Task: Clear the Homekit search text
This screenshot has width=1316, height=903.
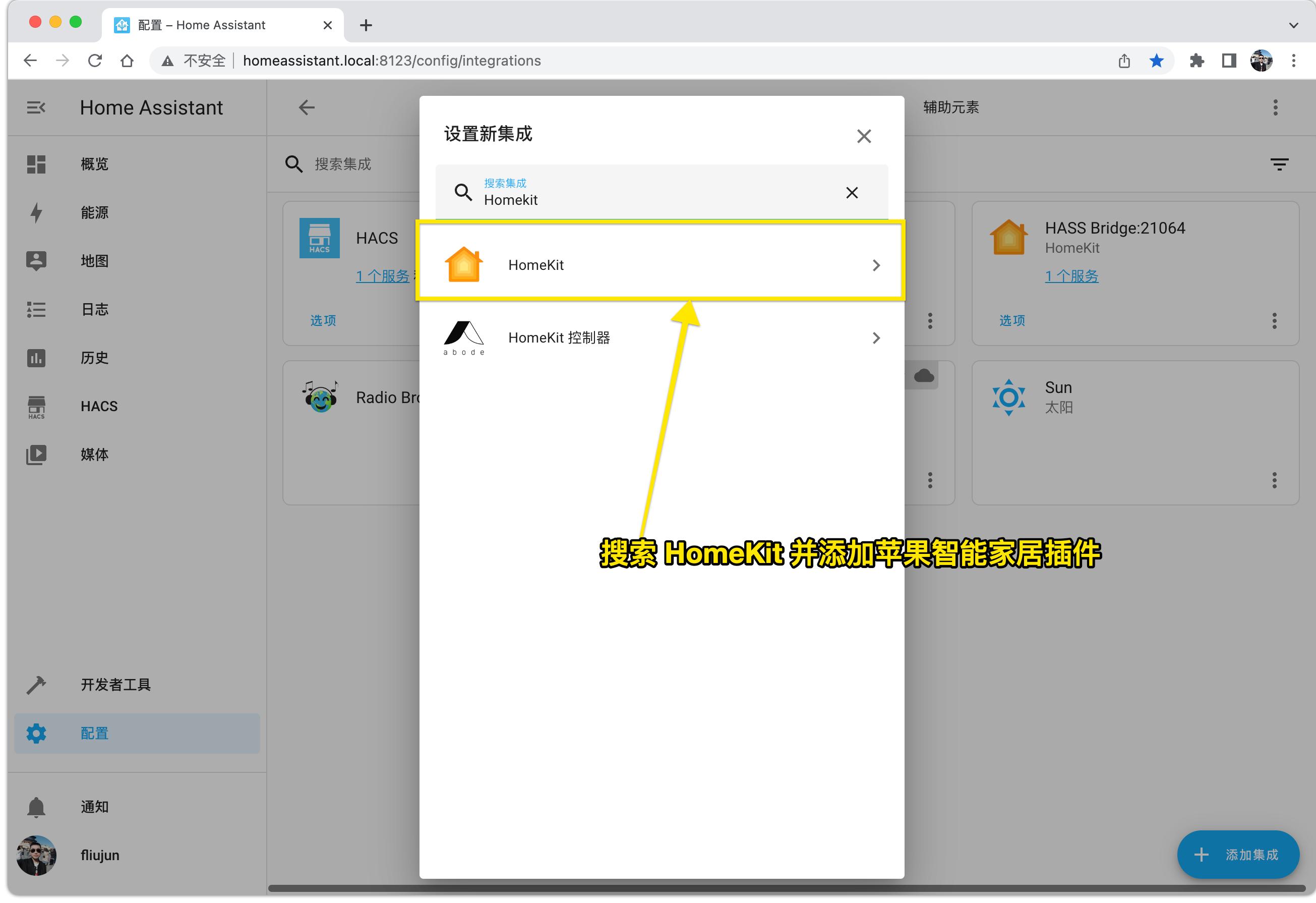Action: [851, 193]
